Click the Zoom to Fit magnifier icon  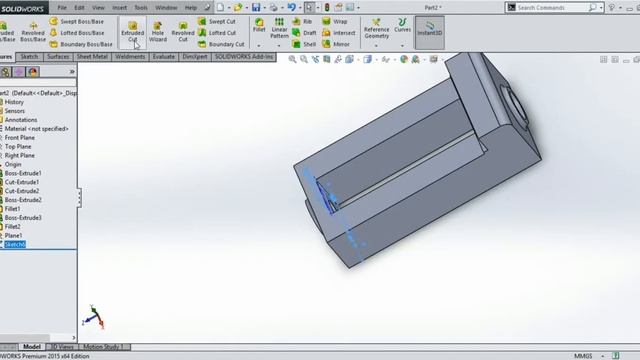point(292,60)
